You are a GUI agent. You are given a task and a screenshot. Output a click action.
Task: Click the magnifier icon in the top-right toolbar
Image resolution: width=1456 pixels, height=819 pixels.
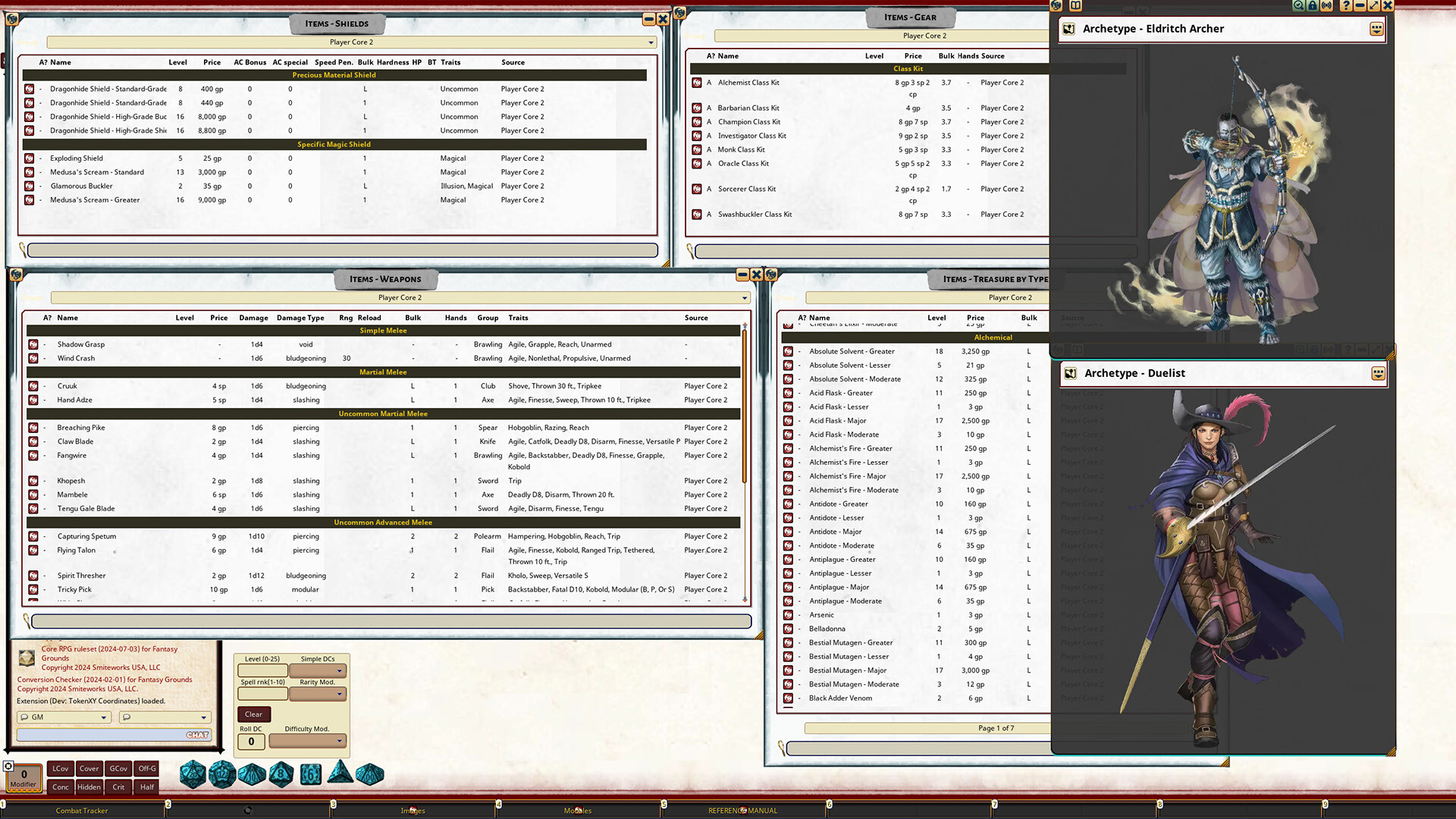click(1298, 6)
